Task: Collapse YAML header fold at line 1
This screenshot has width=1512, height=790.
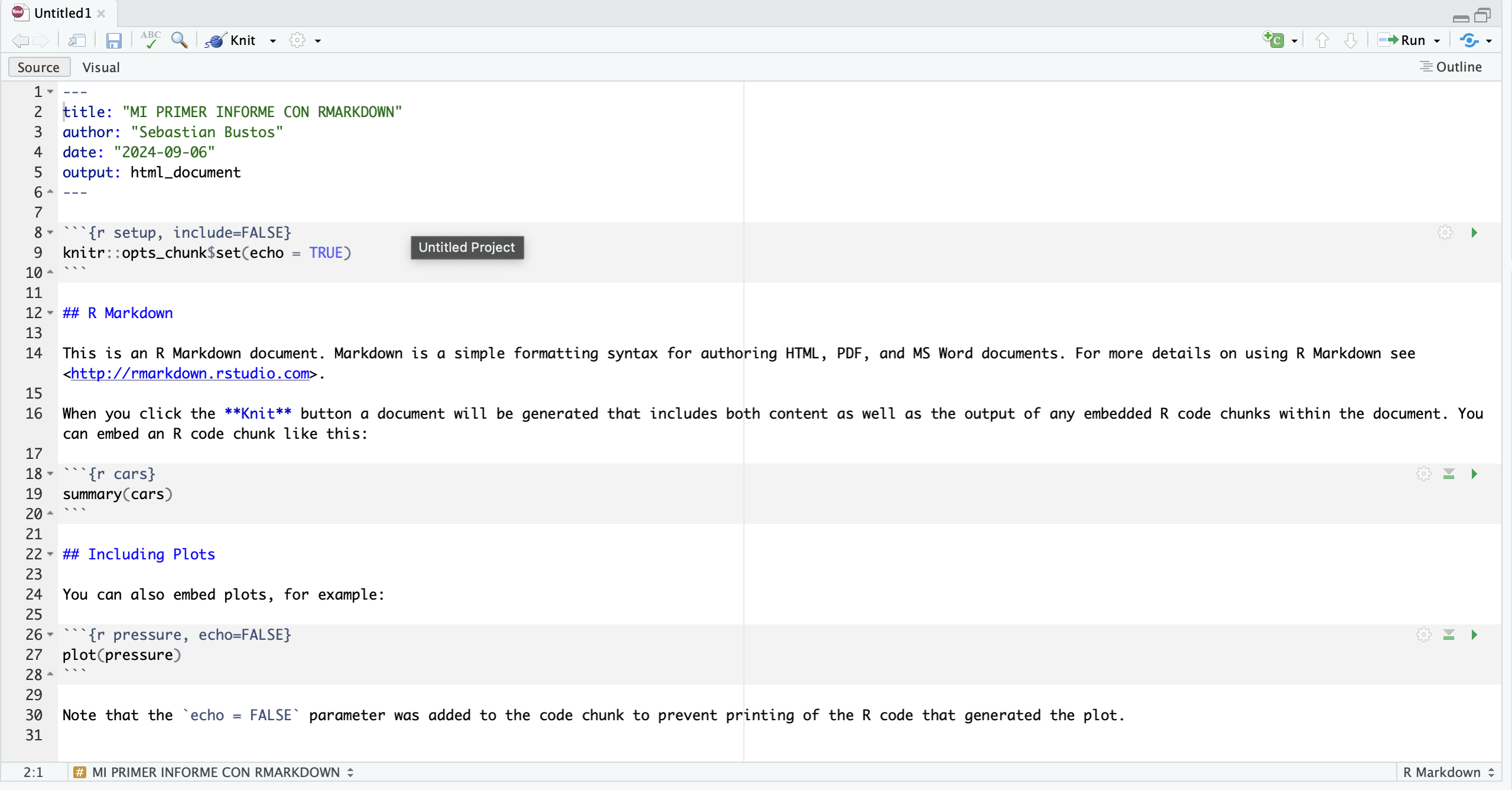Action: point(50,92)
